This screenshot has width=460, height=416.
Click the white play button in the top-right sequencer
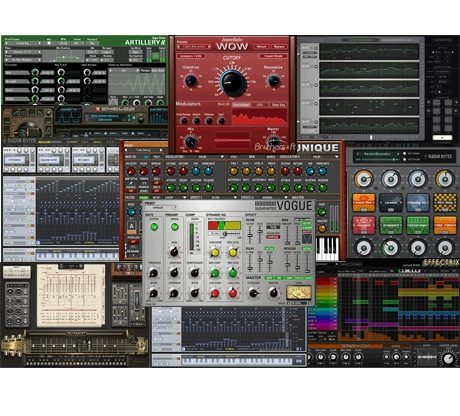click(442, 137)
